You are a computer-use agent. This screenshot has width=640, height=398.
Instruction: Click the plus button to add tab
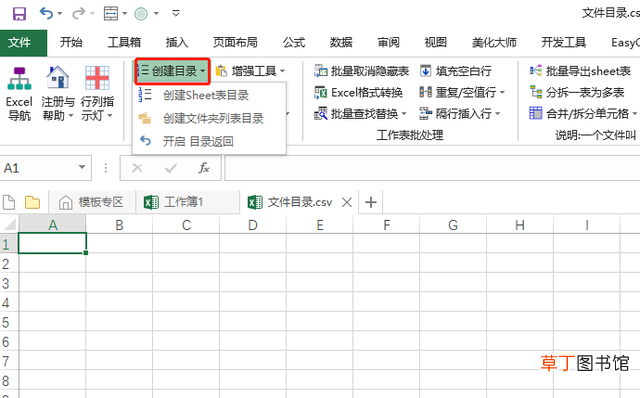[x=371, y=202]
